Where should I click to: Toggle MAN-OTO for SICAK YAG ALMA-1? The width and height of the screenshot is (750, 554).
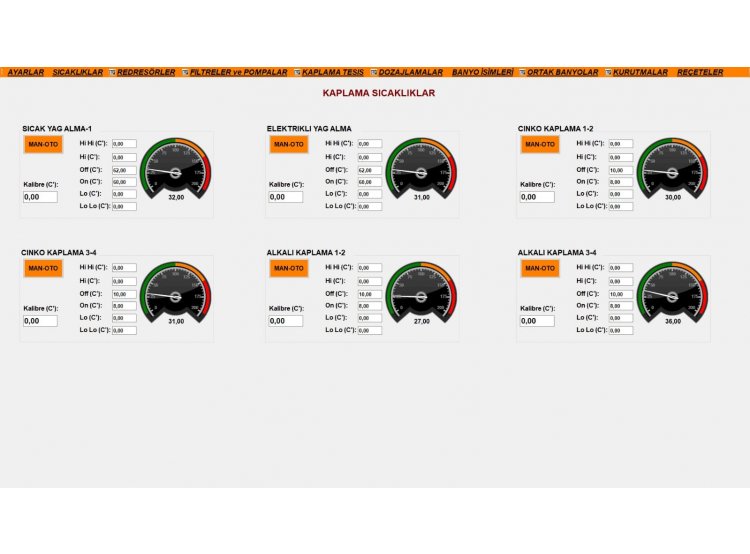click(x=43, y=144)
